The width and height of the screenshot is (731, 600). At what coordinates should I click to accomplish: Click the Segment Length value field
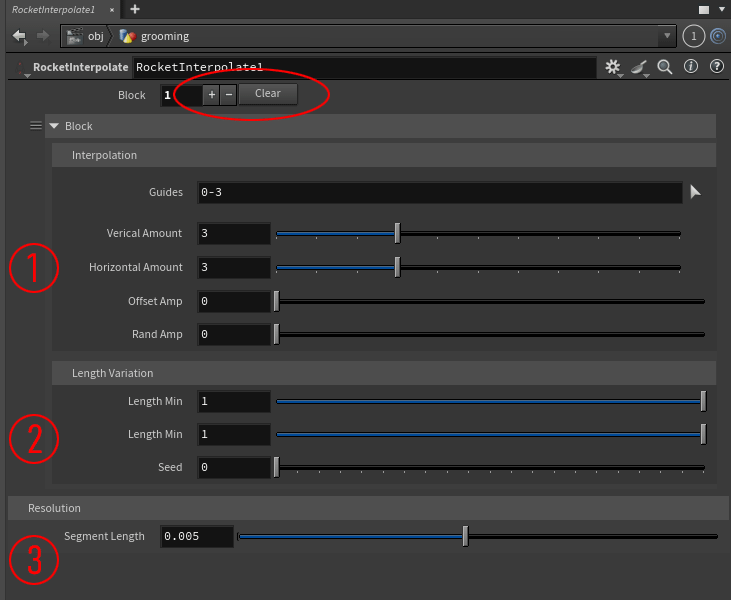[196, 536]
